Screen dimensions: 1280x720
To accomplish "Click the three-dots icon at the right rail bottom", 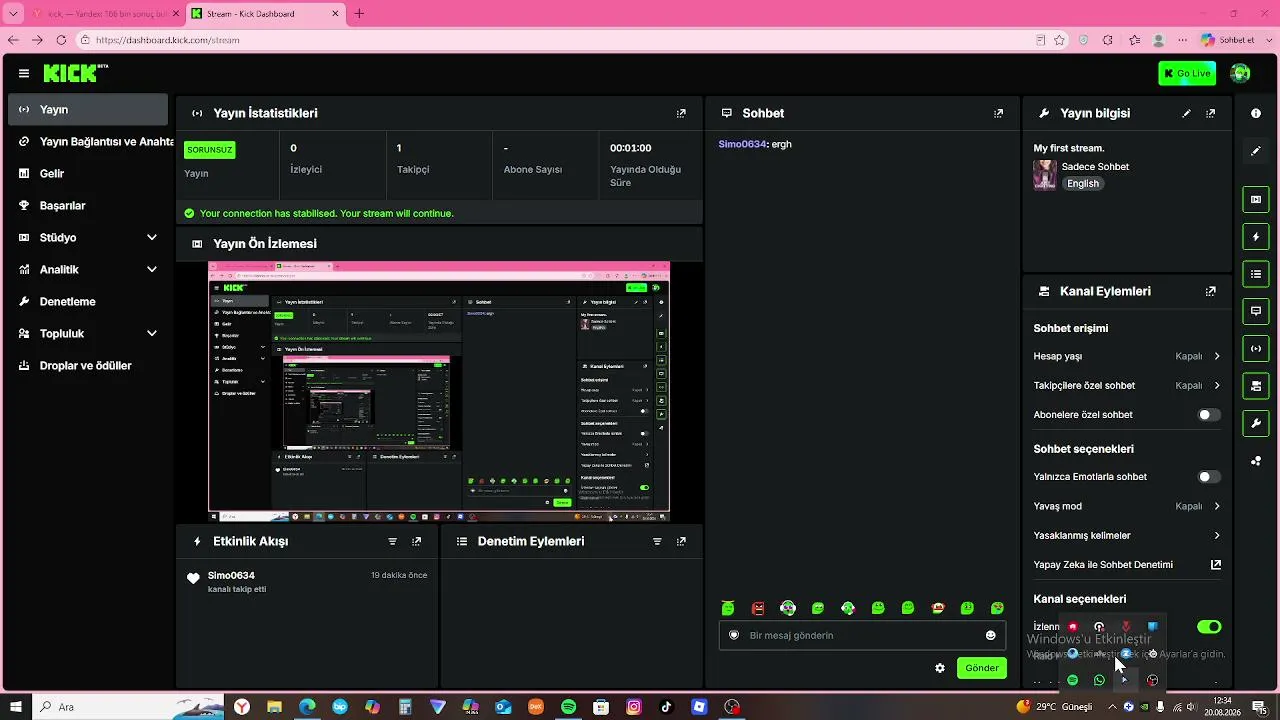I will click(x=1256, y=461).
